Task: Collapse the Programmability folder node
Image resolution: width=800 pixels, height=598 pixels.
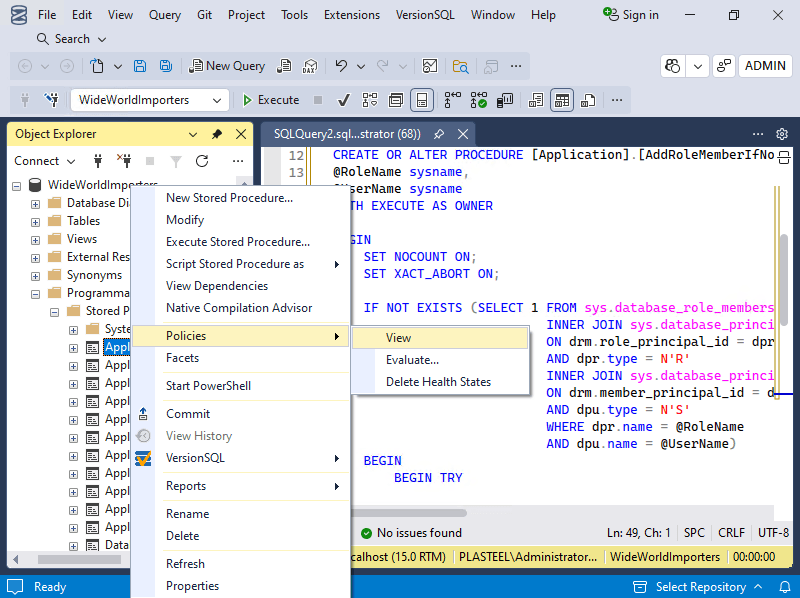Action: [35, 294]
